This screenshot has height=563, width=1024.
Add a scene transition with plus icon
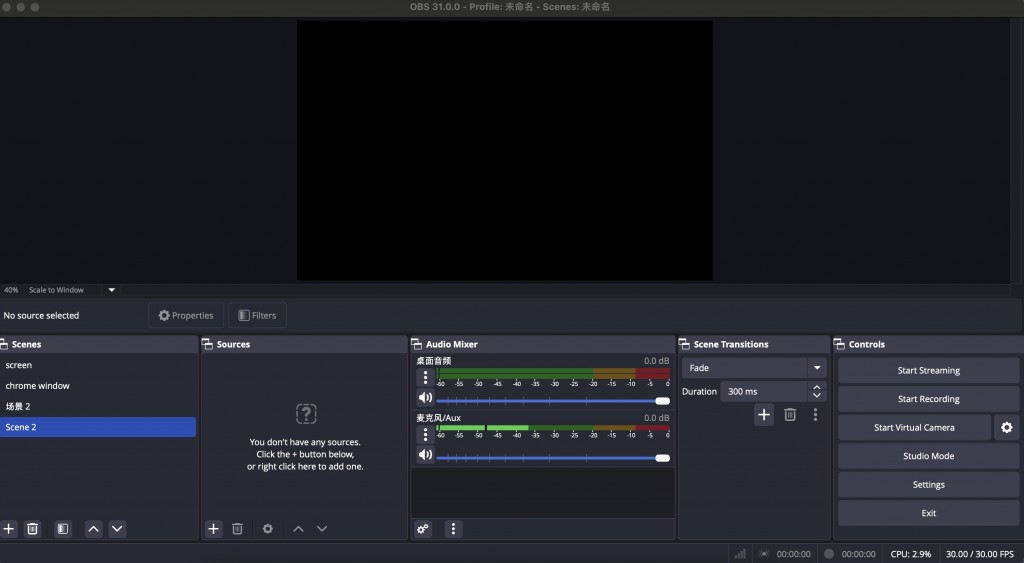point(764,415)
